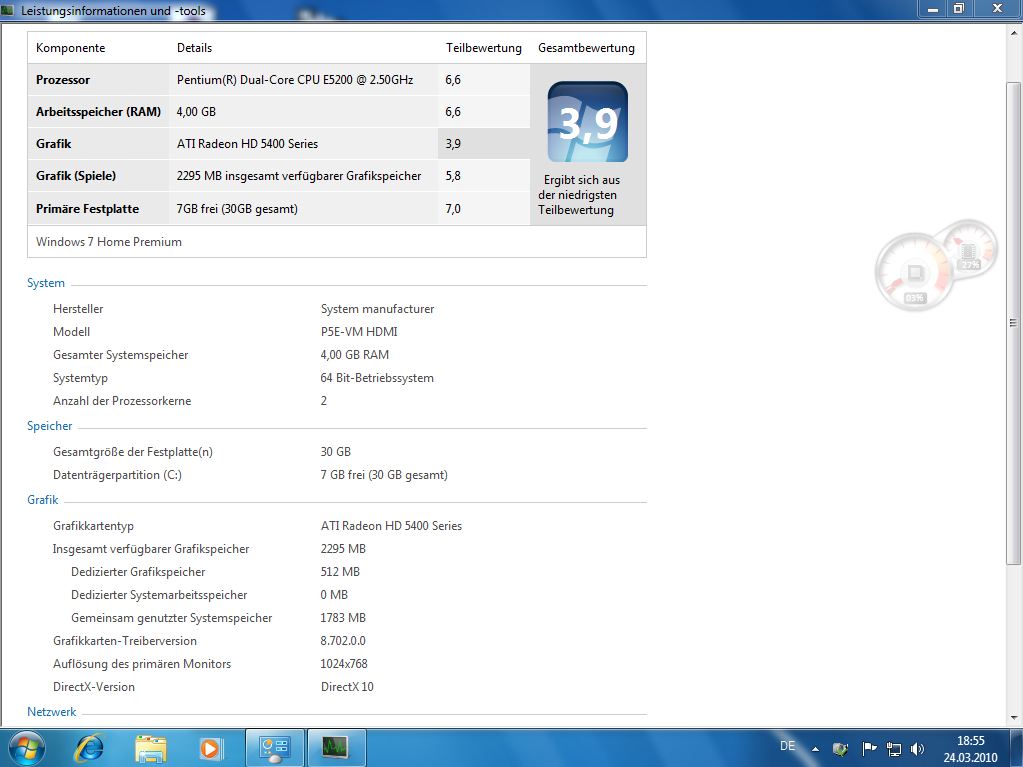Screen dimensions: 1023x767
Task: Click the 1024x768 resolution value
Action: [344, 663]
